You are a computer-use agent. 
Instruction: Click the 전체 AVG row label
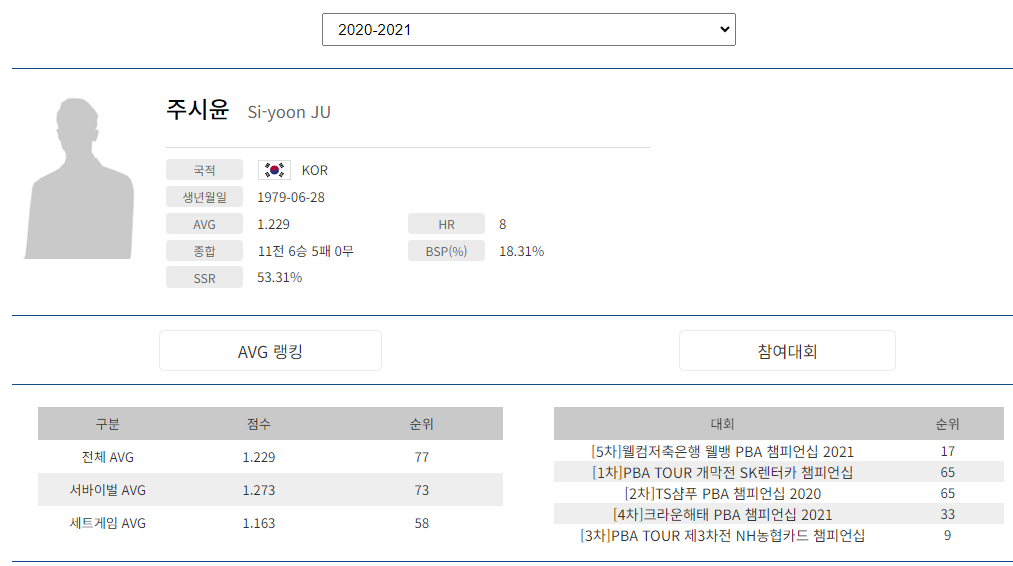108,457
